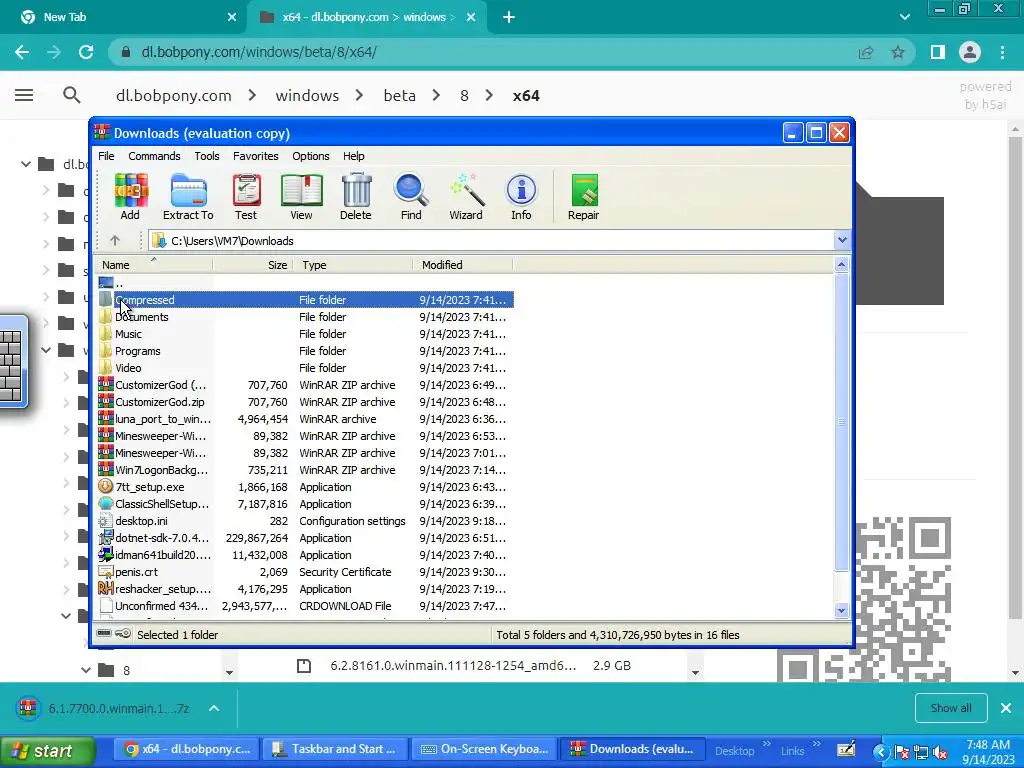Switch to On-Screen Keyboard taskbar button

point(485,749)
